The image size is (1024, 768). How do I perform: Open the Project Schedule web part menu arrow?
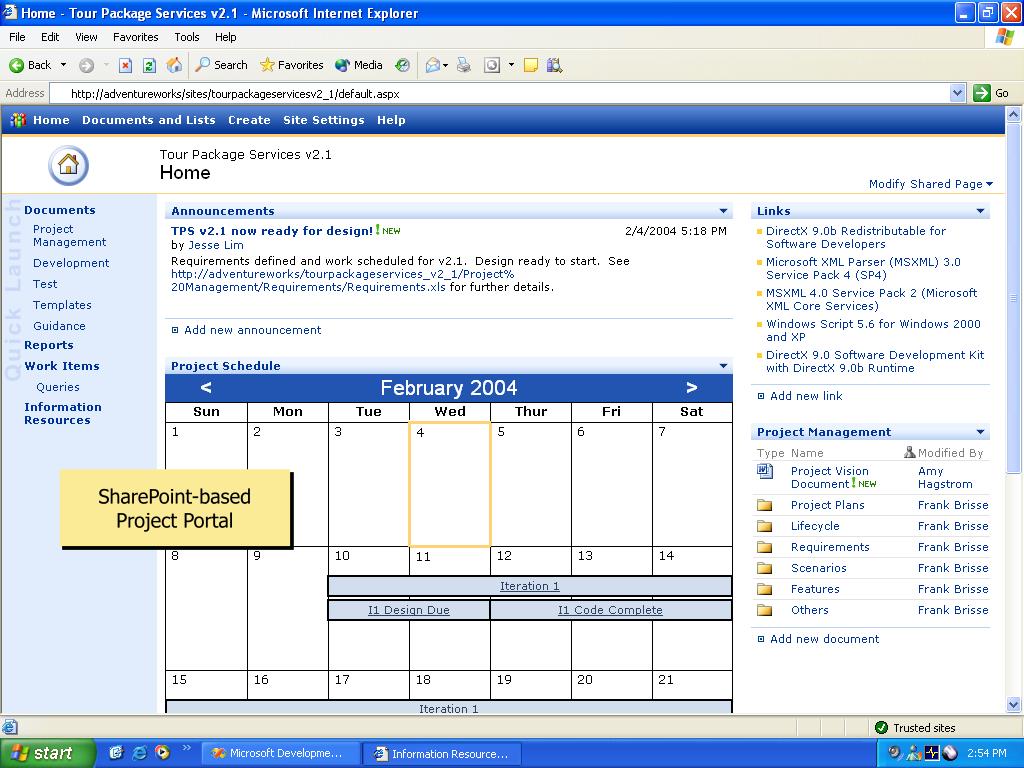(723, 366)
